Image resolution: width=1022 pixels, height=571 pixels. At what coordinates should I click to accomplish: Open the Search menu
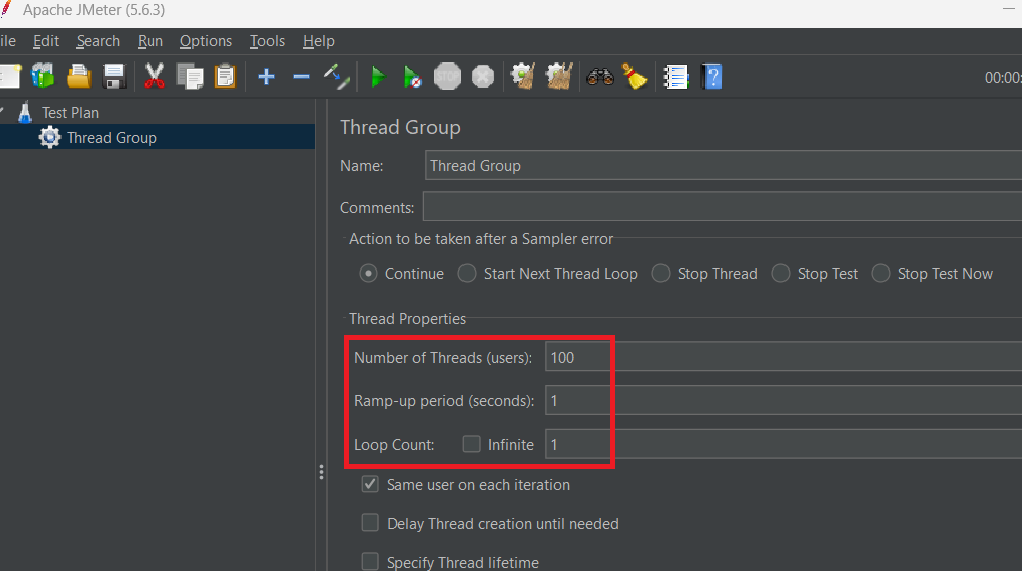98,41
